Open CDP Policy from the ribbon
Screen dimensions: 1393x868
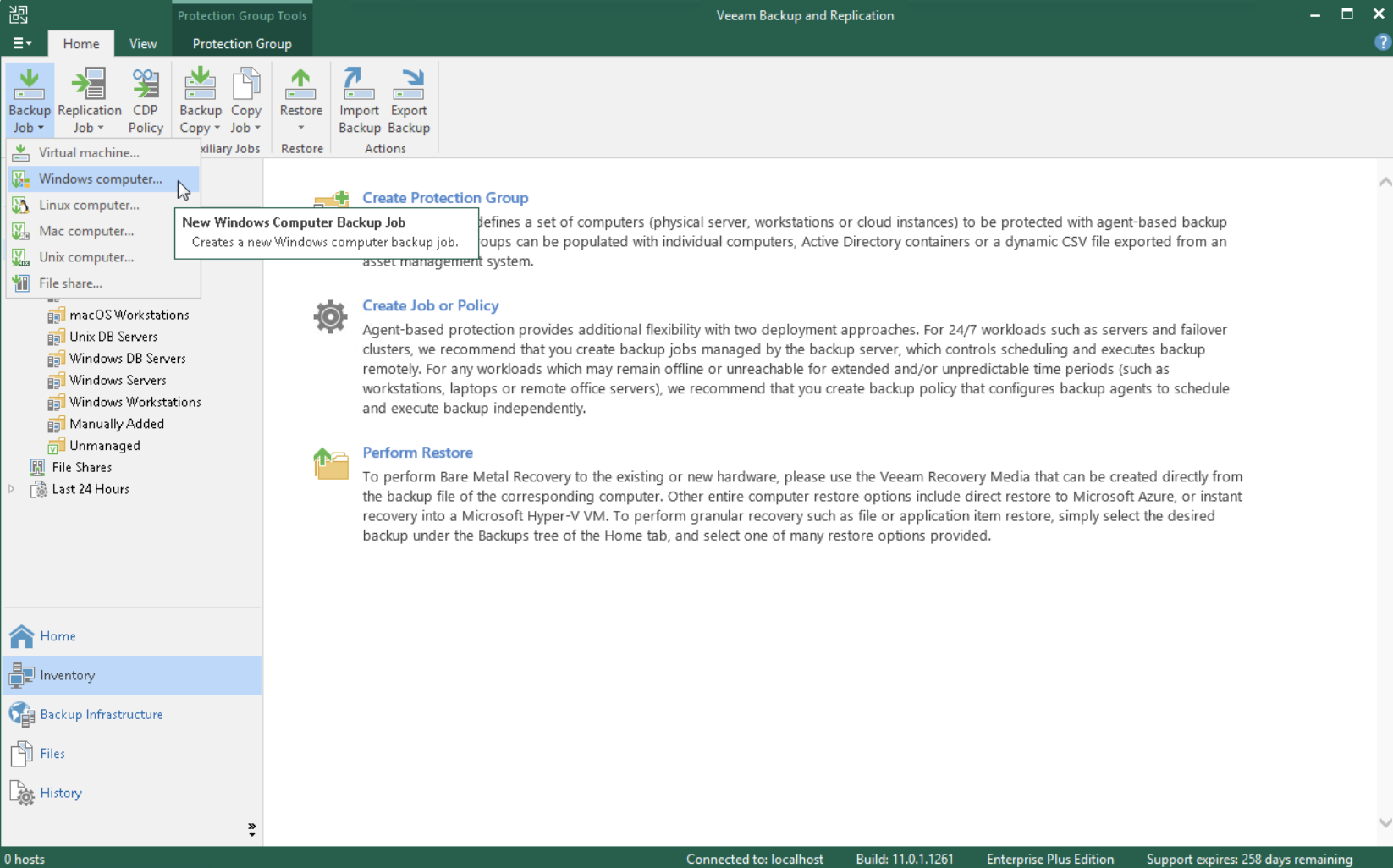click(x=146, y=100)
